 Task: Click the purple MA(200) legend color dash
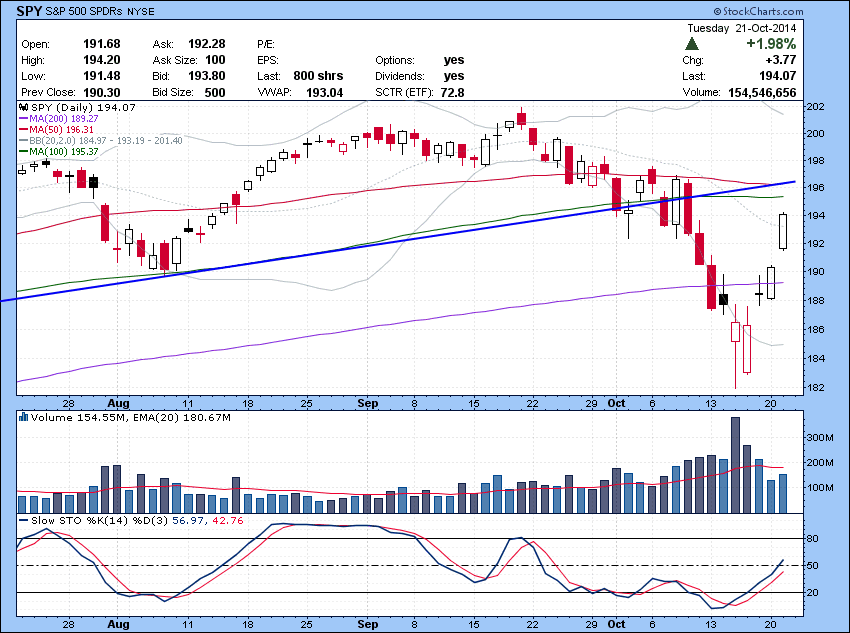23,119
